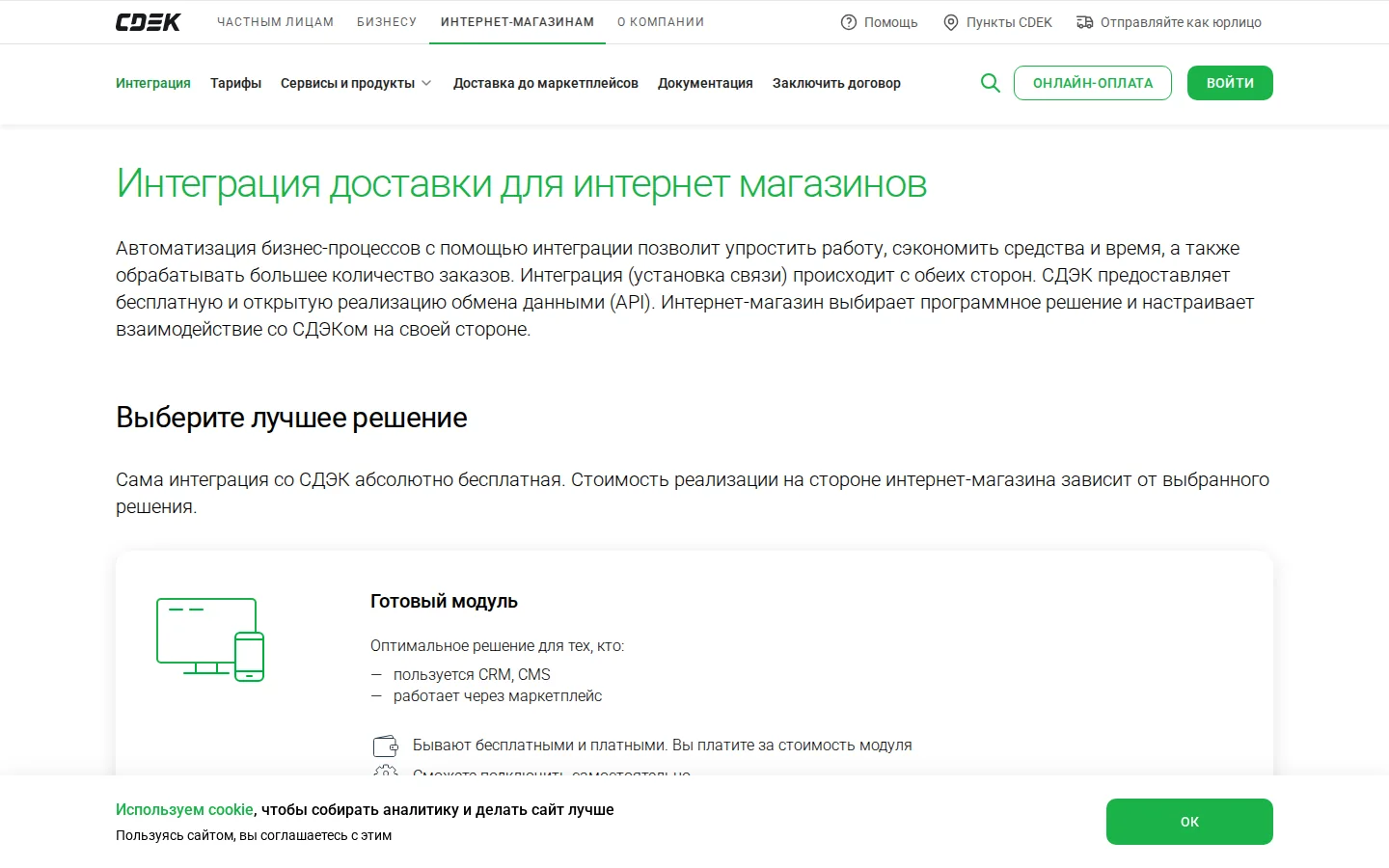Open Заключить договор page
Viewport: 1389px width, 868px height.
836,83
